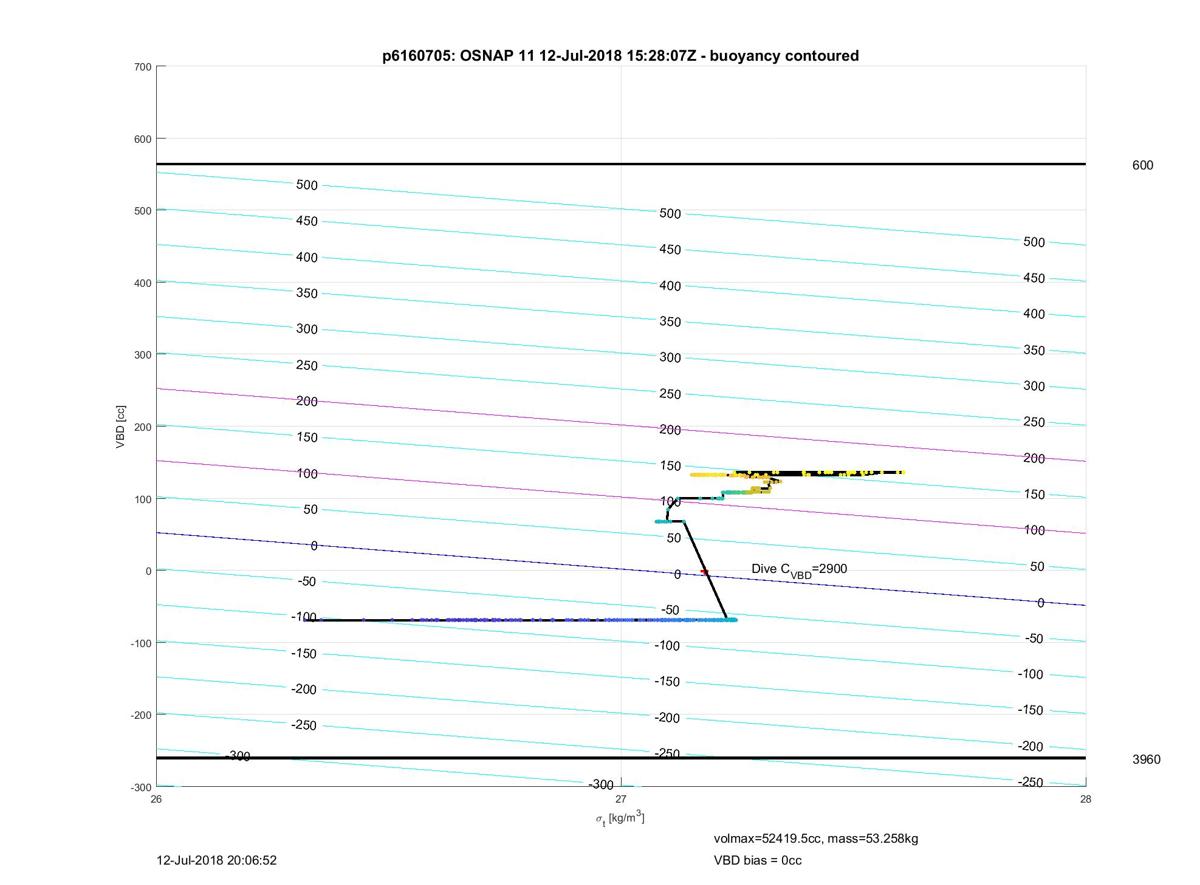Screen dimensions: 1200x885
Task: Click y-axis tick label "-100"
Action: click(140, 643)
